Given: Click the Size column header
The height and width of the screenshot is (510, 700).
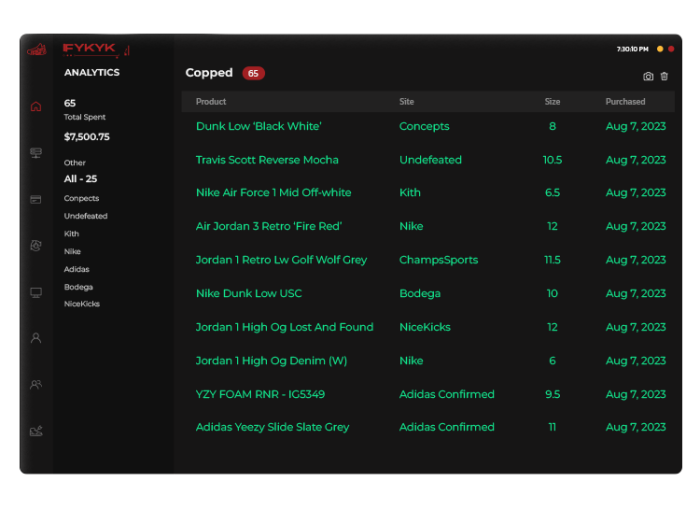Looking at the screenshot, I should coord(552,102).
